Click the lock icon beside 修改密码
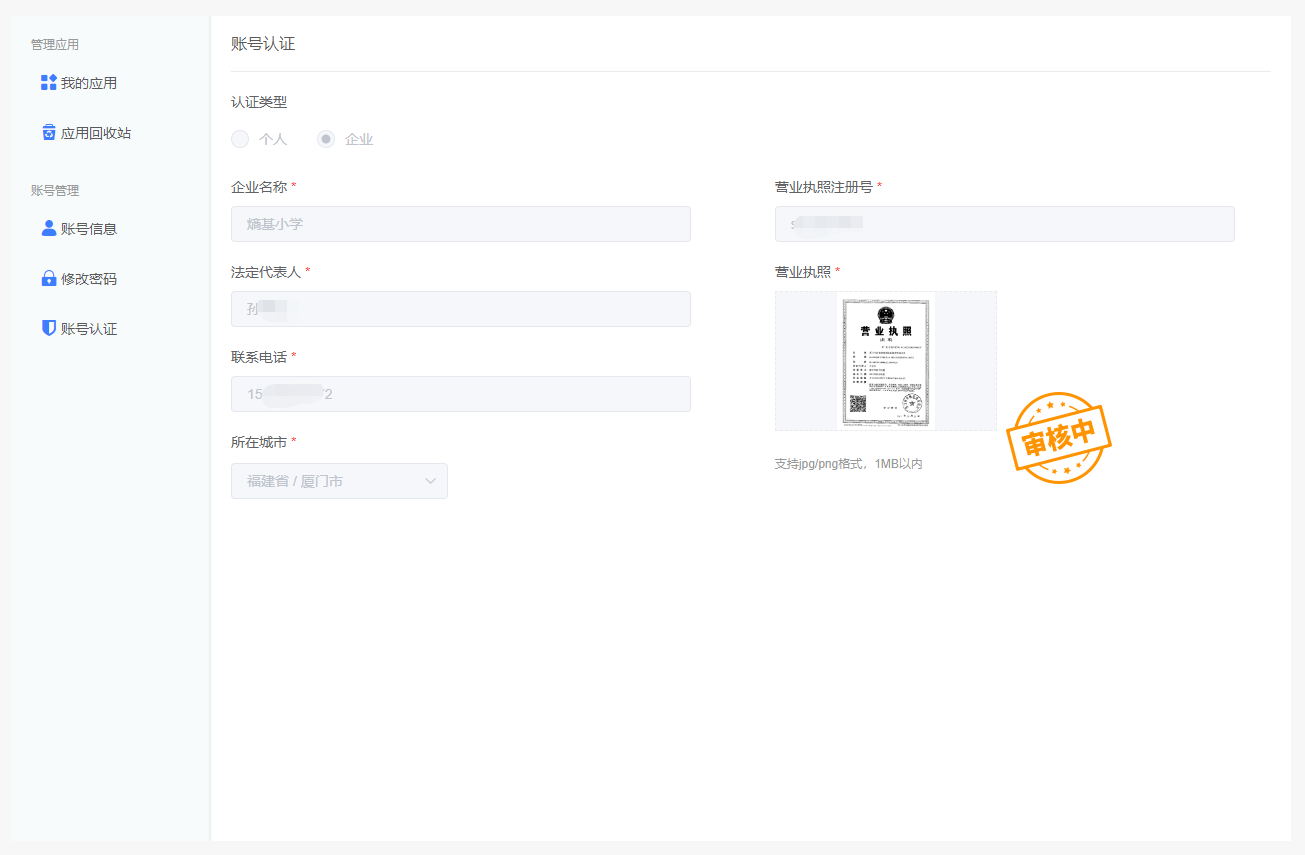1305x855 pixels. pos(47,278)
